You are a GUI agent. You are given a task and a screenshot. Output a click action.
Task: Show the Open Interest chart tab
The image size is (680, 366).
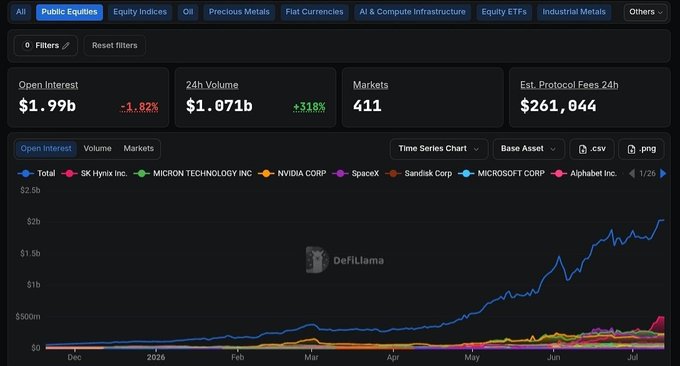46,149
